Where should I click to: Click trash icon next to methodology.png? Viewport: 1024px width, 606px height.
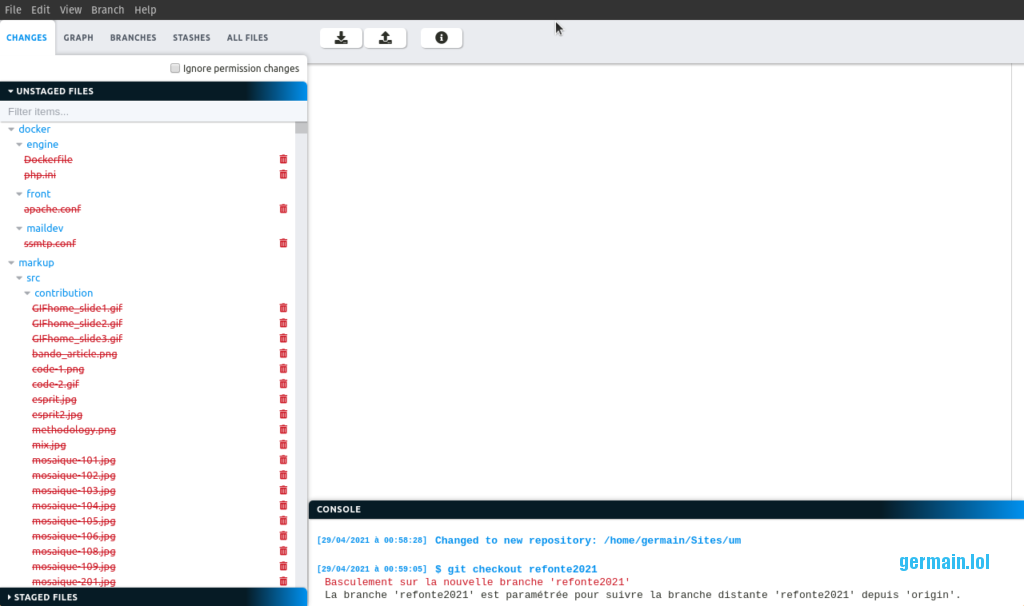coord(283,430)
